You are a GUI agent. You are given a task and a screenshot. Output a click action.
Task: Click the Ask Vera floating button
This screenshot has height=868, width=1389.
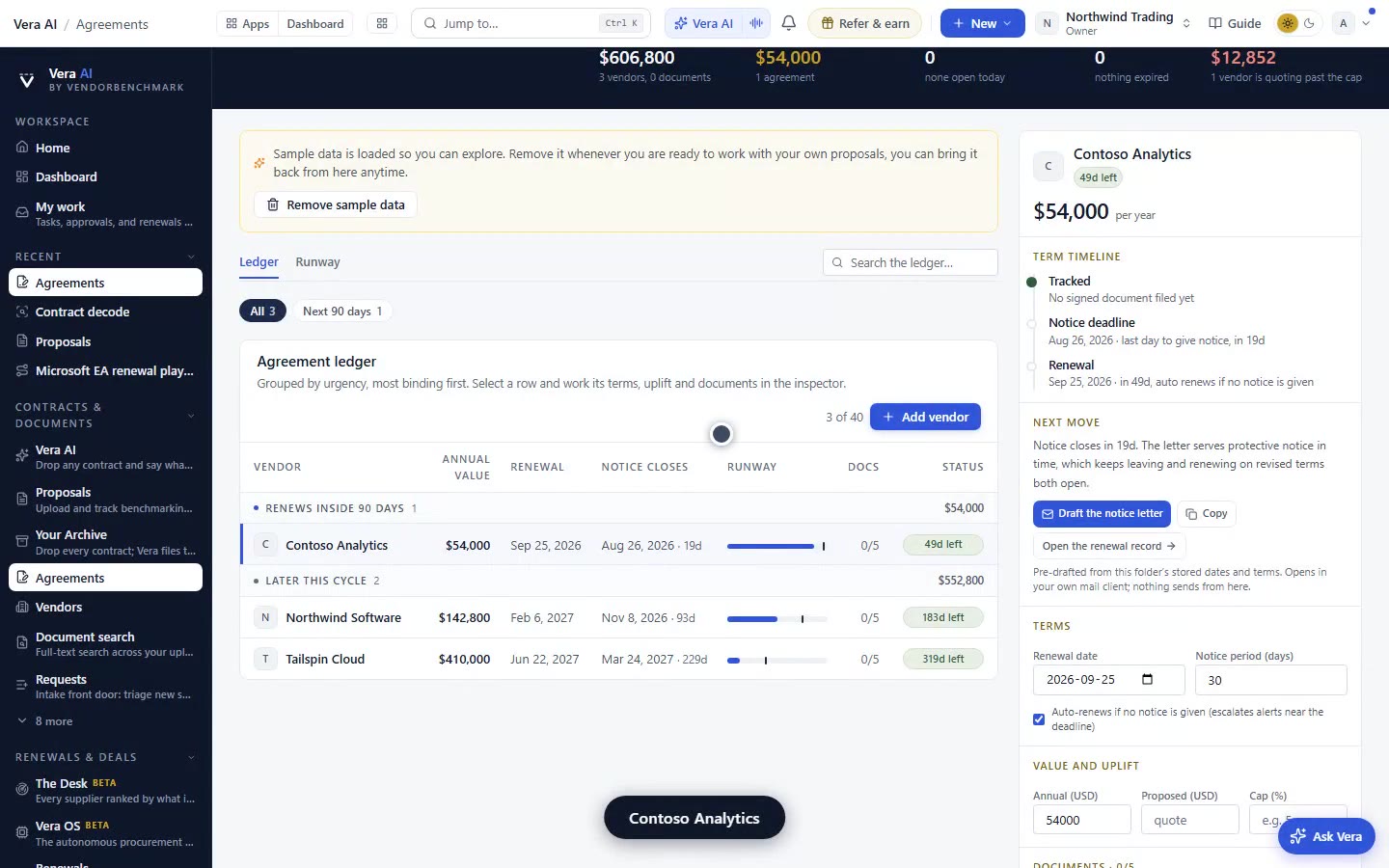(1326, 836)
